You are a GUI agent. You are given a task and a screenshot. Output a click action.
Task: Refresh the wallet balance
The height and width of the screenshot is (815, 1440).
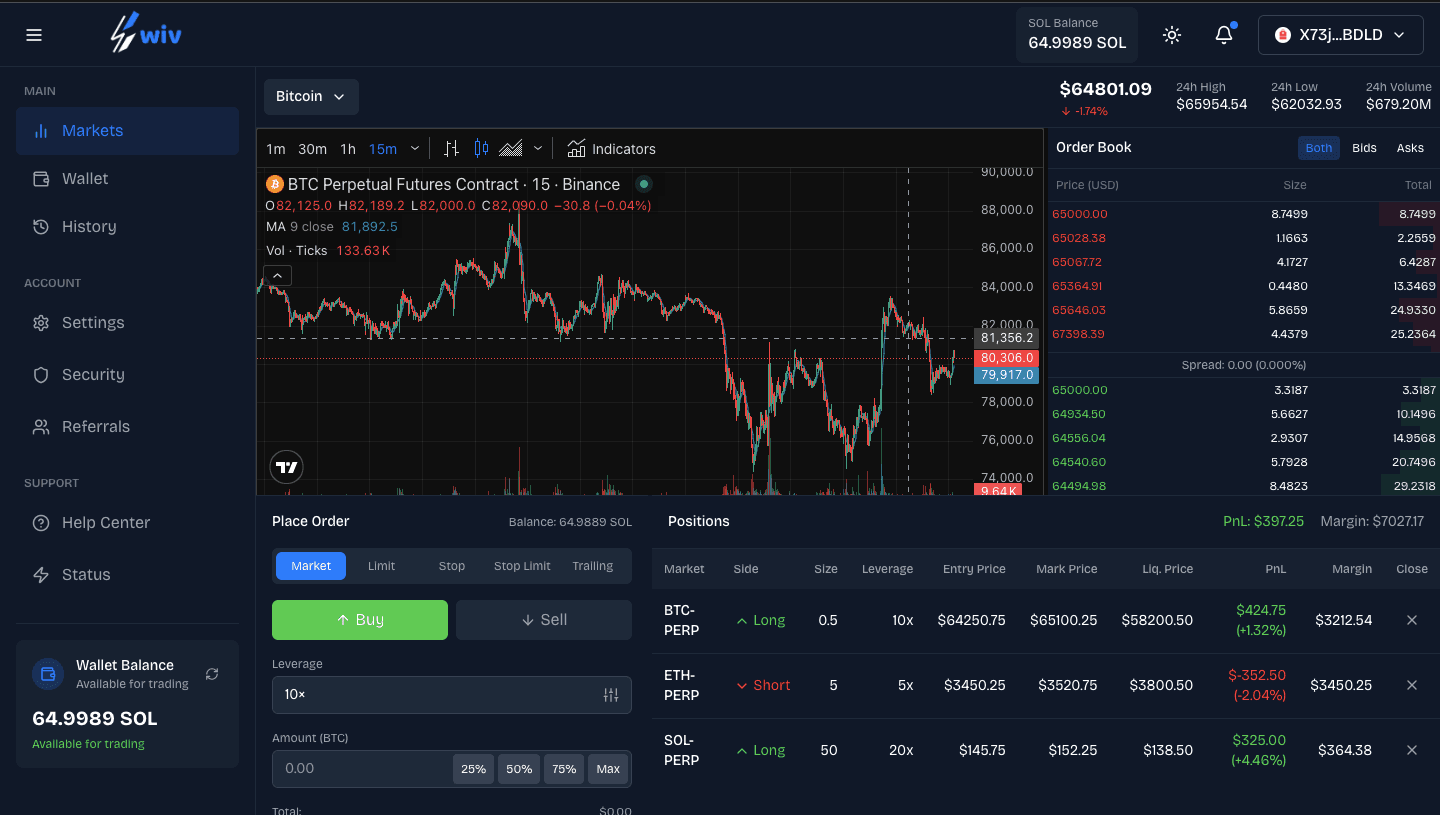[x=212, y=674]
